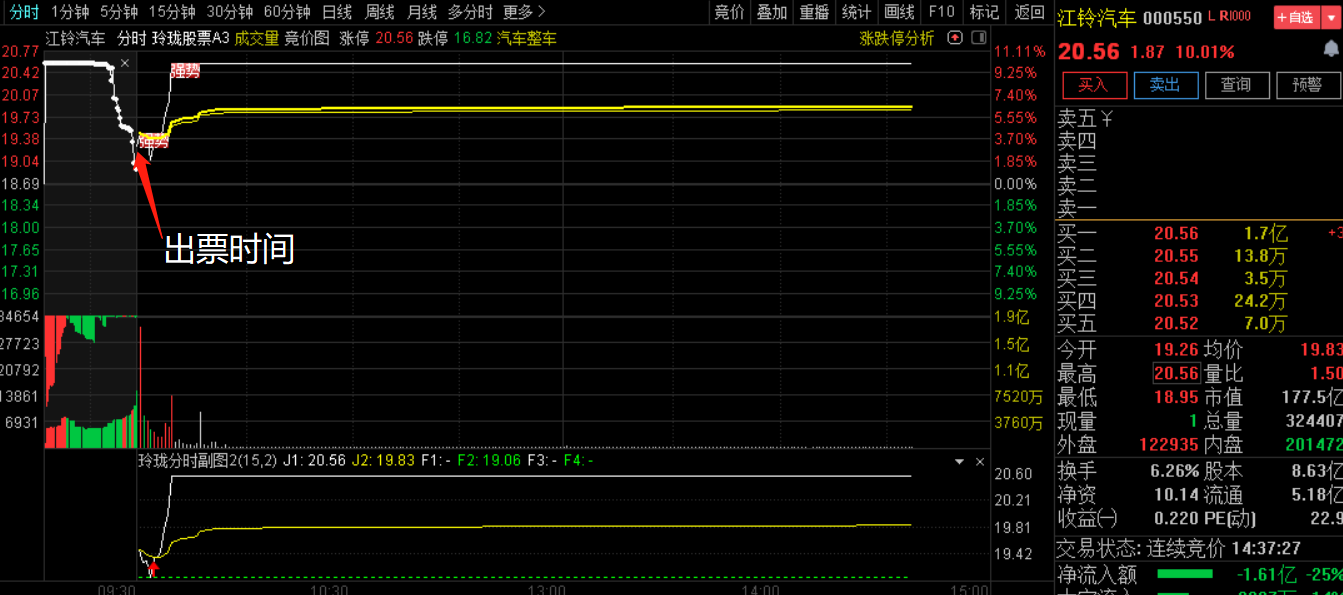1343x595 pixels.
Task: Open the 涨跌停分析 analysis link
Action: (896, 38)
